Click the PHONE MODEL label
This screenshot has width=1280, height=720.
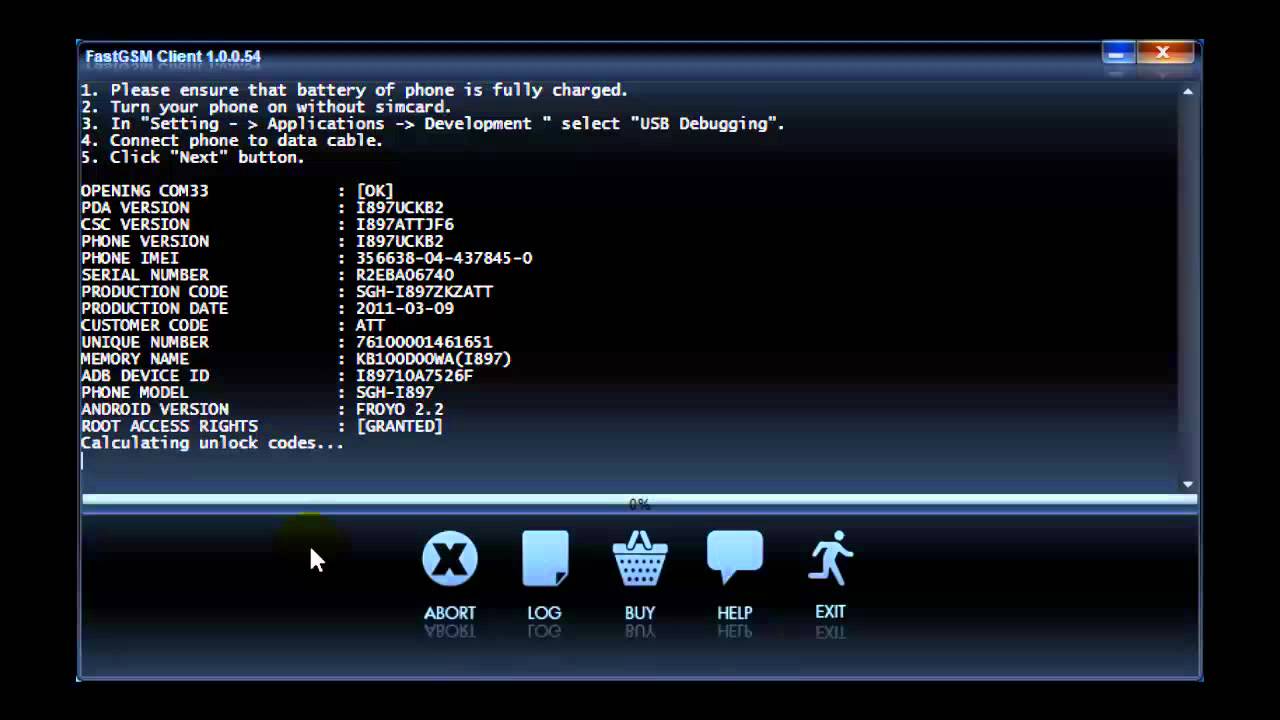point(135,393)
